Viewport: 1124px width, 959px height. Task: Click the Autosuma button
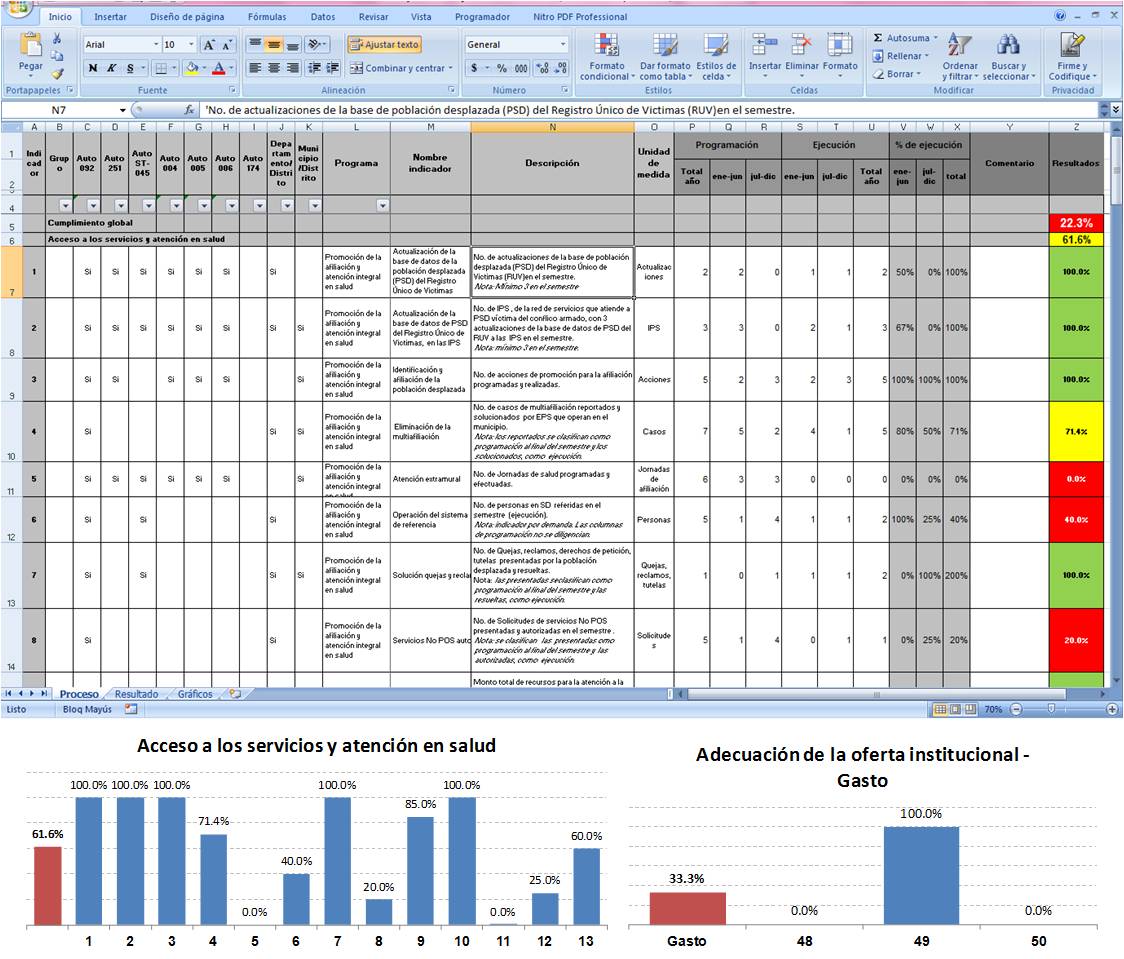point(900,38)
